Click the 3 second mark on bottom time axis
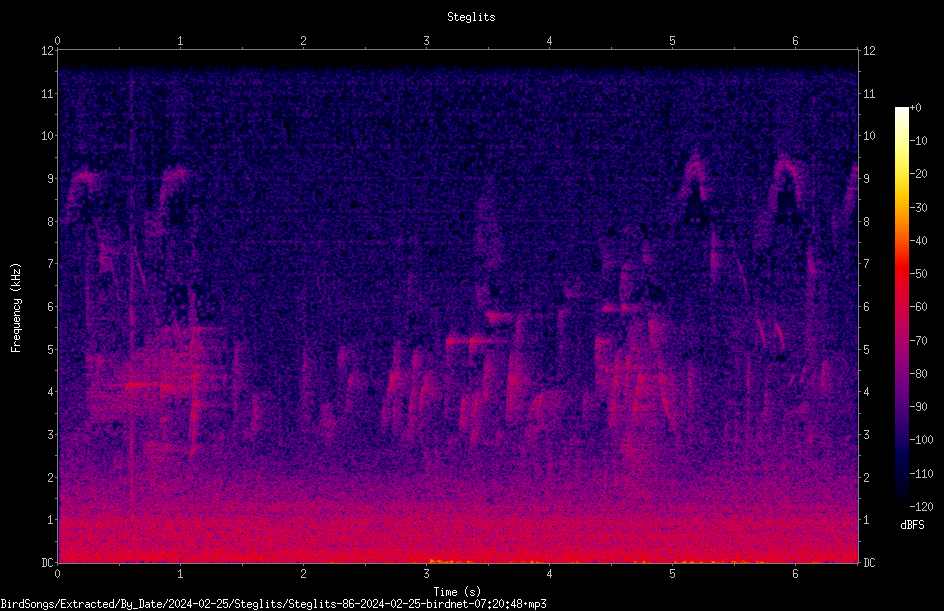Image resolution: width=944 pixels, height=611 pixels. [x=426, y=574]
